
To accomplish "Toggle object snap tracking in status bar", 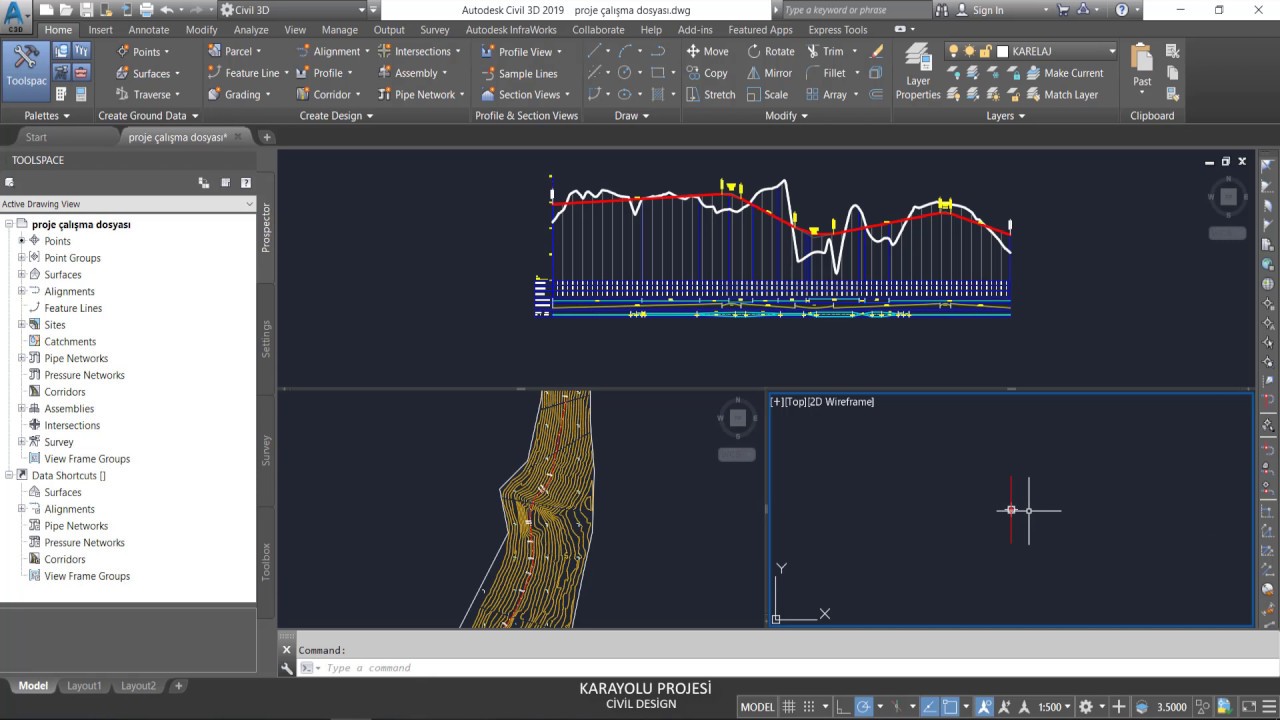I will click(930, 707).
